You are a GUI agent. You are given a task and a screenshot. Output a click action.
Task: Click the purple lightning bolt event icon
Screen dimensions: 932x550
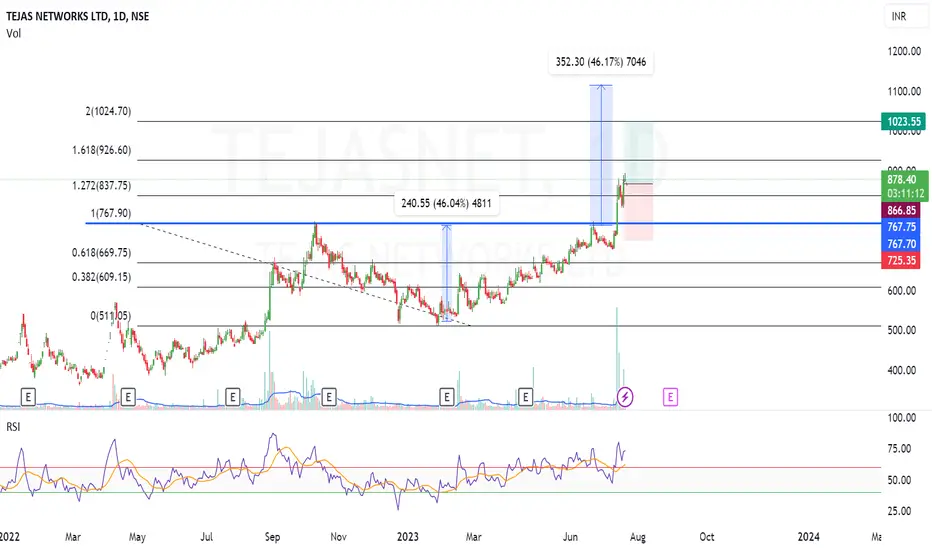tap(625, 397)
